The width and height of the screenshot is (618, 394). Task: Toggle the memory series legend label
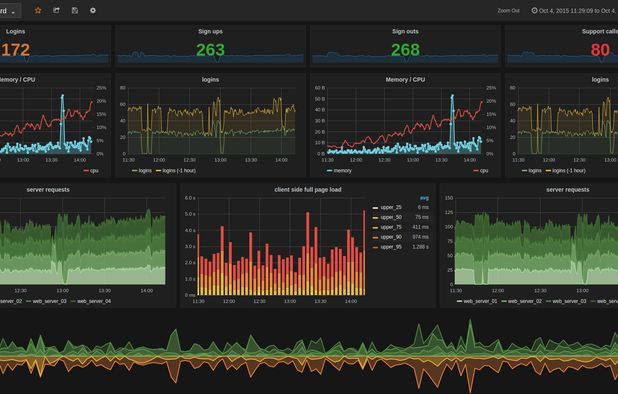[x=343, y=171]
